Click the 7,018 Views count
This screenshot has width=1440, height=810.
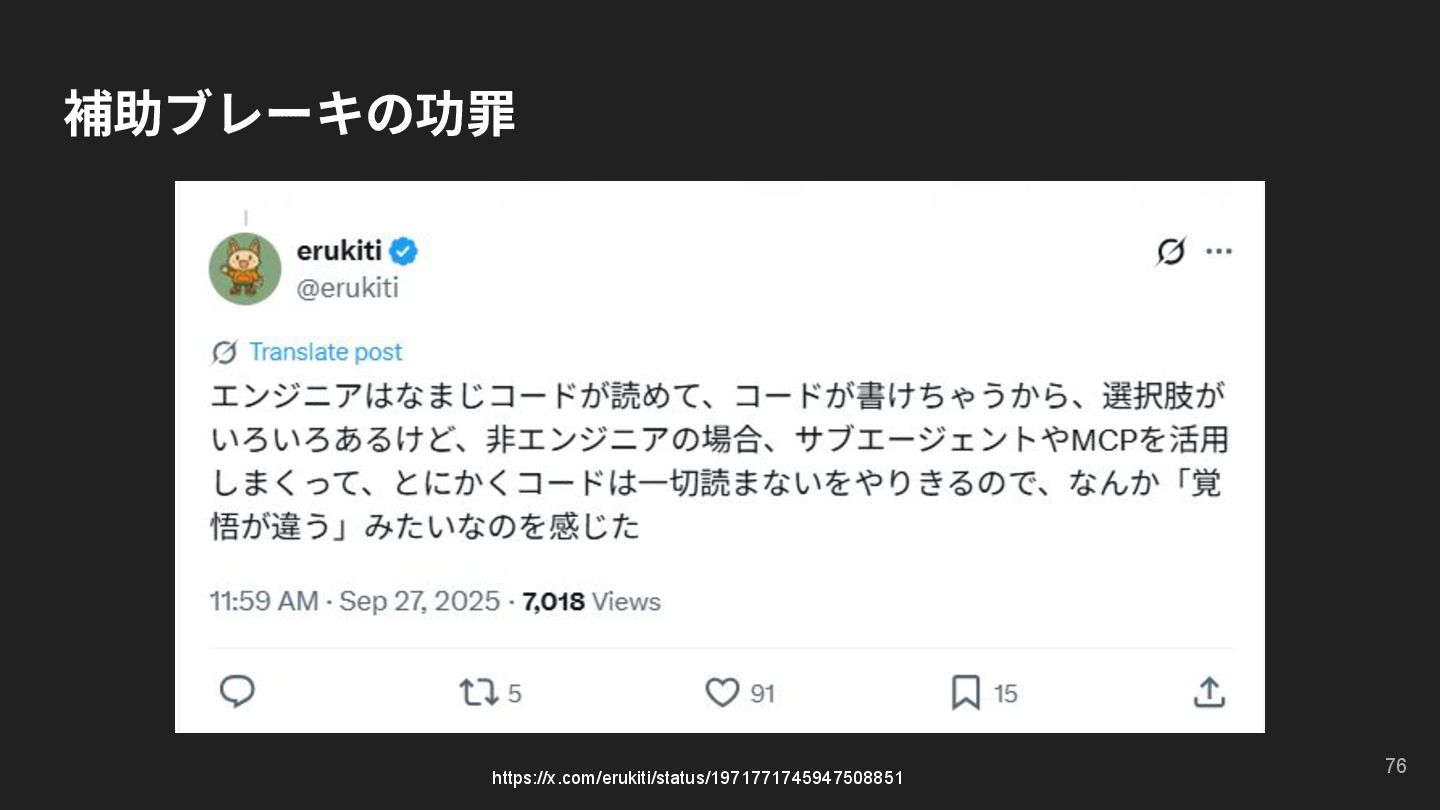point(591,601)
